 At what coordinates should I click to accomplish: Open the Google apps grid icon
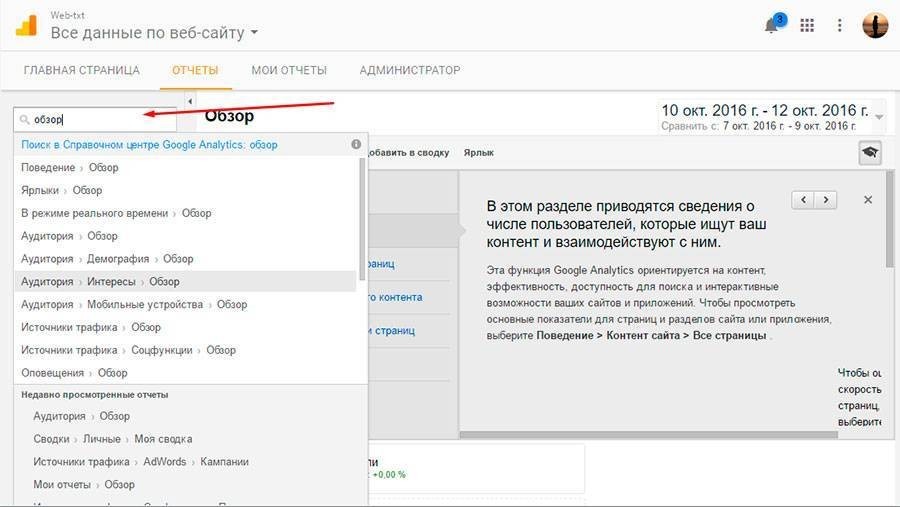pos(807,25)
